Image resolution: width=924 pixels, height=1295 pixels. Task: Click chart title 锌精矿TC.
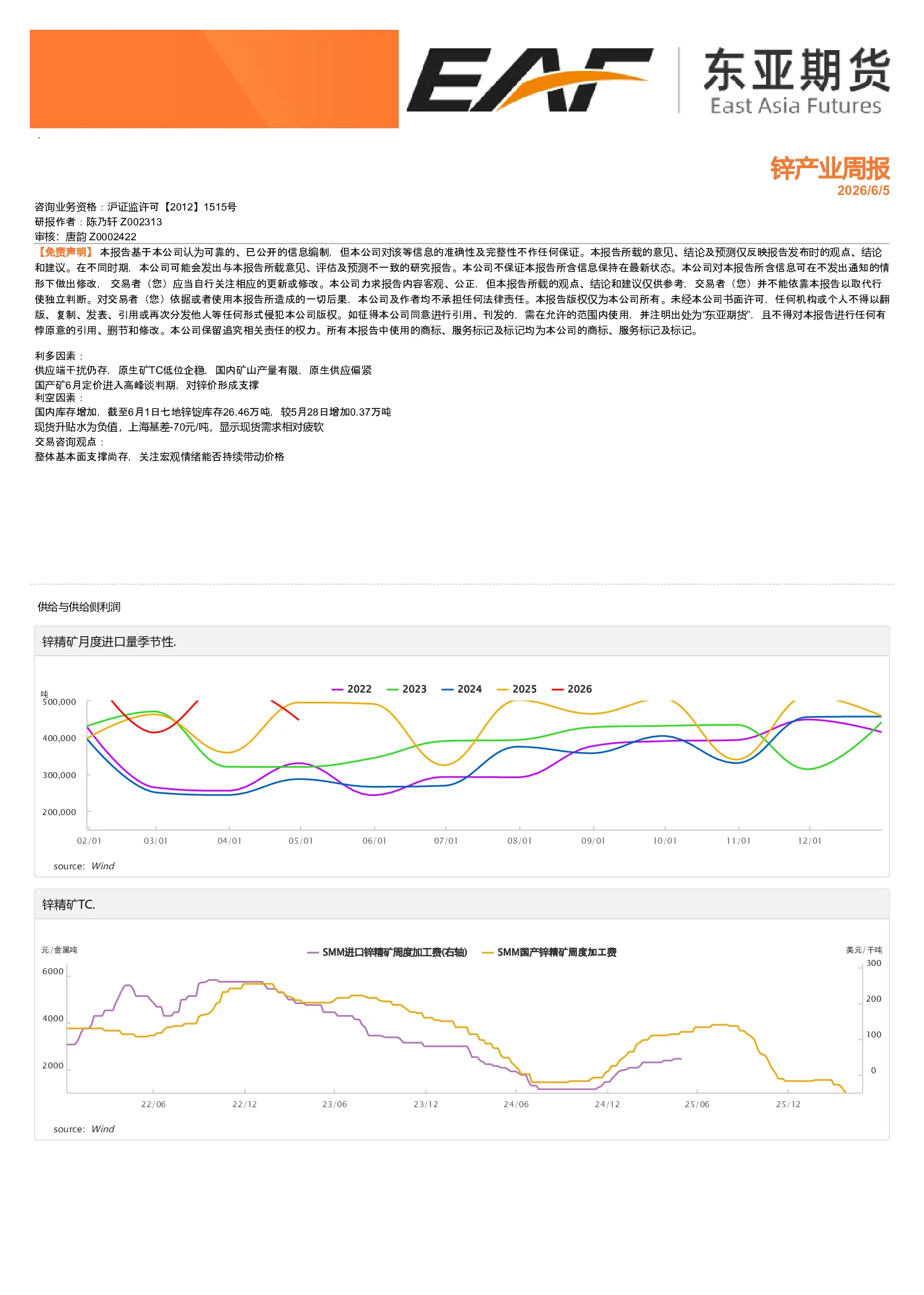pyautogui.click(x=69, y=904)
